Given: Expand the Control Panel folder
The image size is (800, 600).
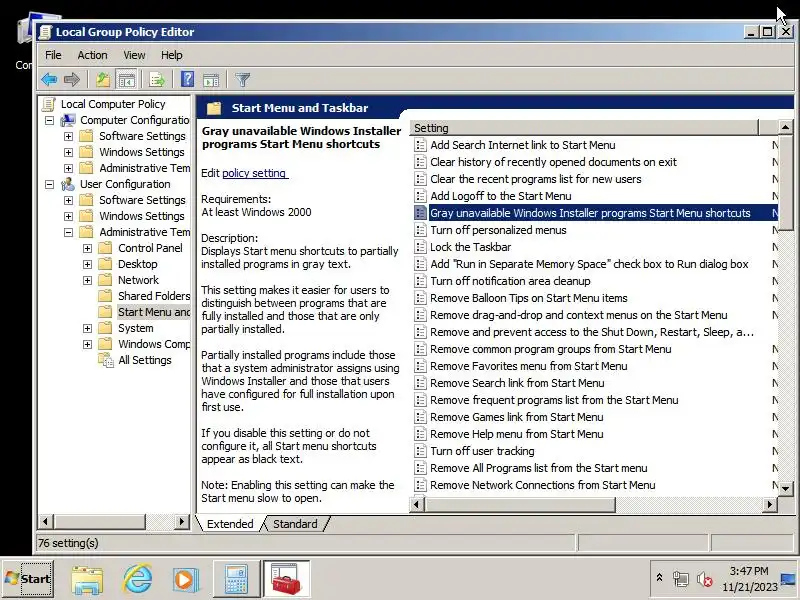Looking at the screenshot, I should (x=87, y=248).
